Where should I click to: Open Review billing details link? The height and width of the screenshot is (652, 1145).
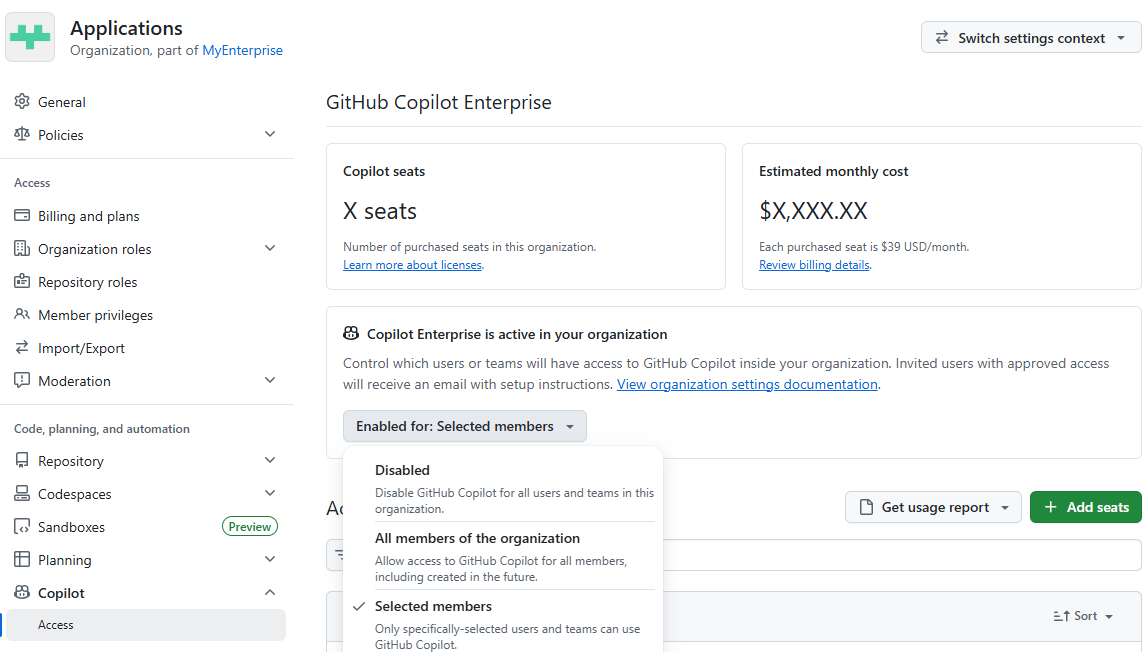[814, 264]
